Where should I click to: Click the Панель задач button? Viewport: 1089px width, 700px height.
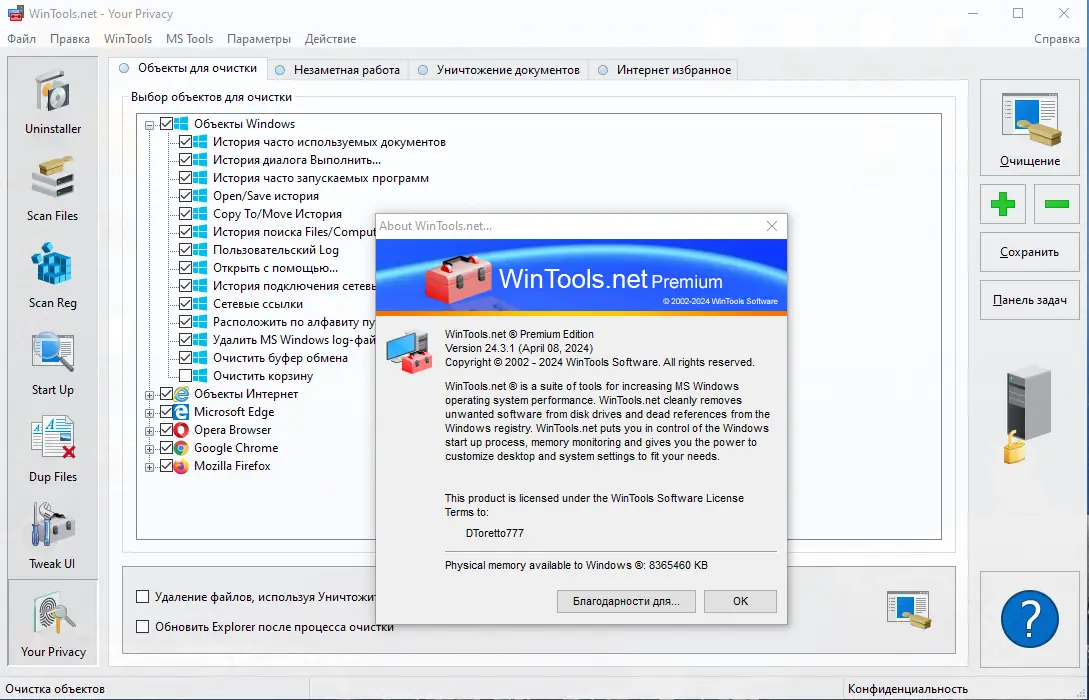coord(1030,300)
